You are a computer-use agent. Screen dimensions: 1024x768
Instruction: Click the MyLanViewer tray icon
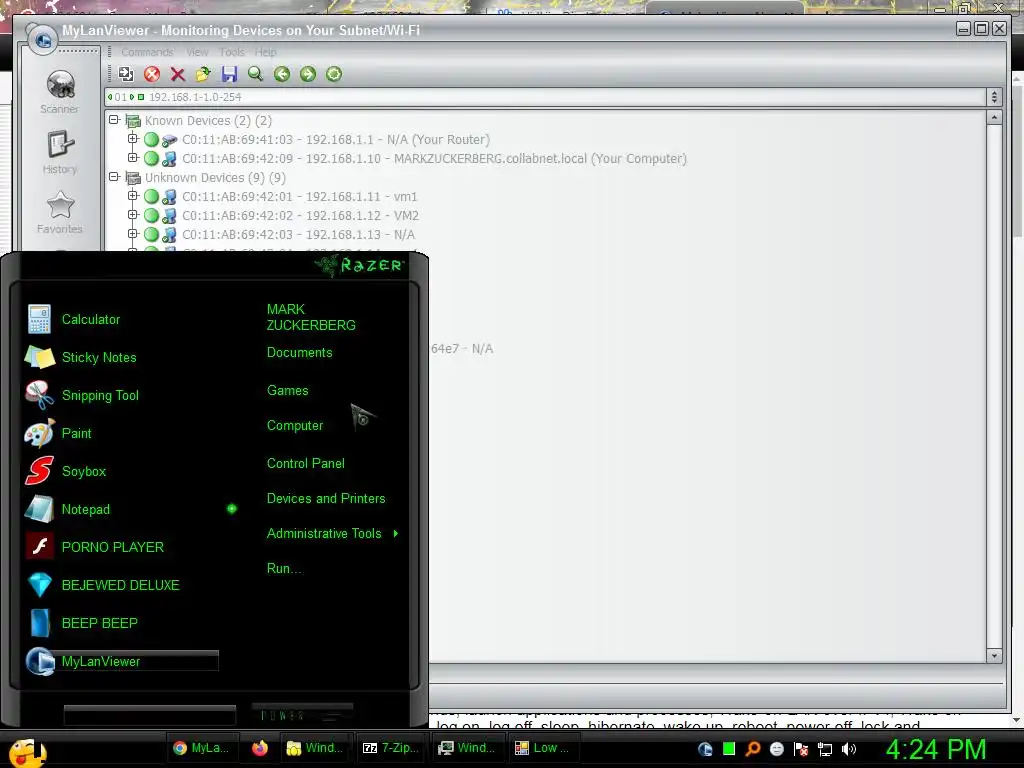click(705, 749)
